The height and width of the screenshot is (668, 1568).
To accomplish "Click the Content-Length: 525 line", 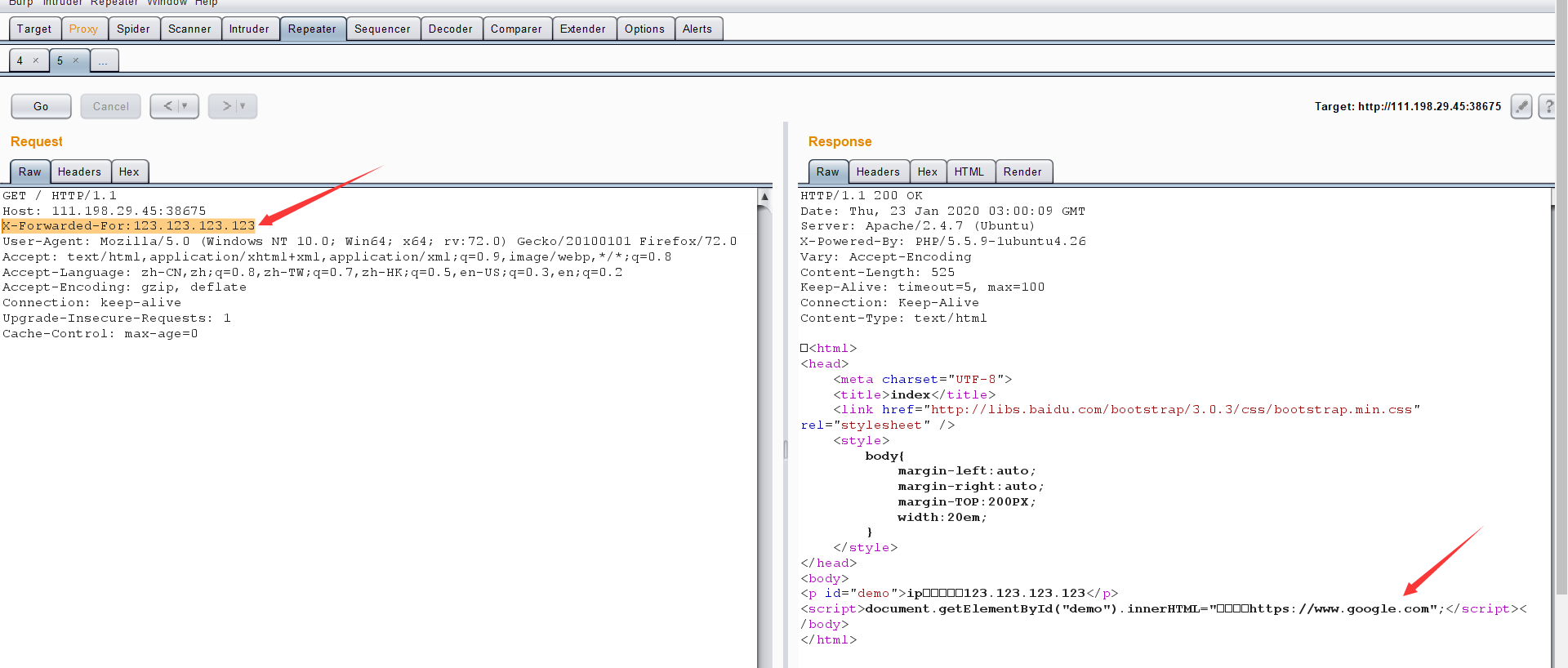I will pos(878,272).
